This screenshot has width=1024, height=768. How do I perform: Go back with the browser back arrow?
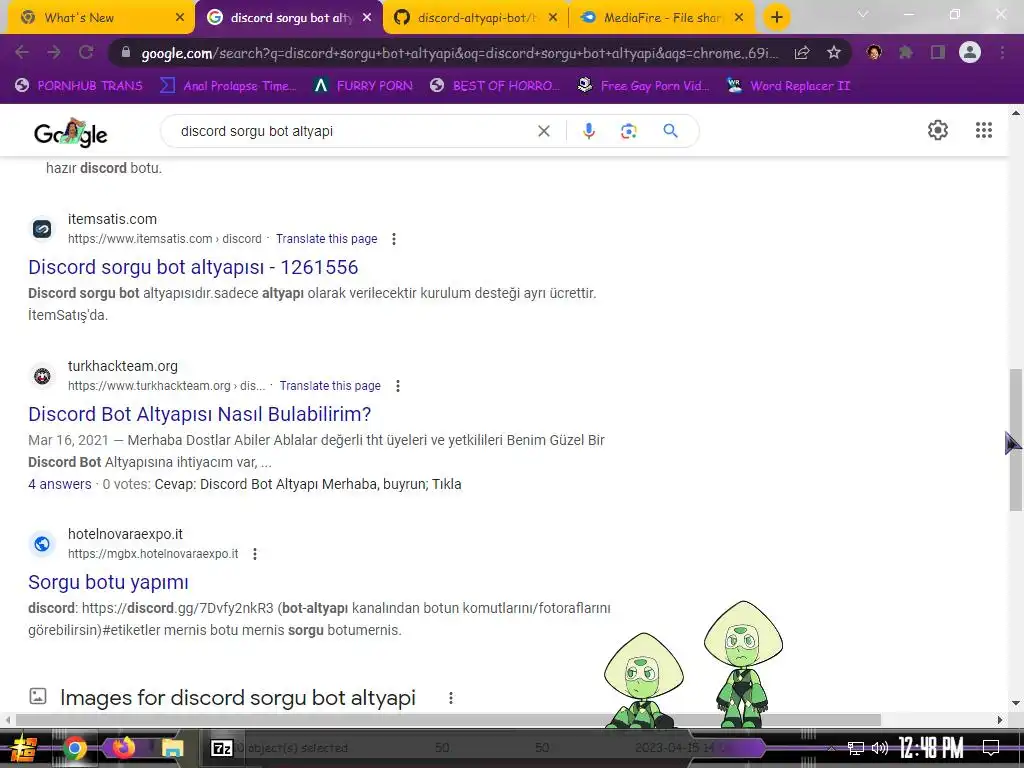(22, 52)
